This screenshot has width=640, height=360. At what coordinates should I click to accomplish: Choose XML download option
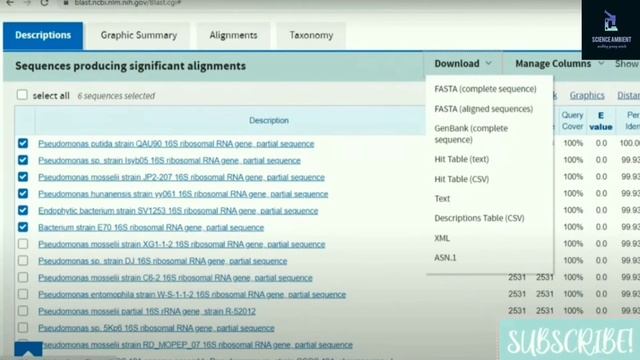click(x=442, y=238)
